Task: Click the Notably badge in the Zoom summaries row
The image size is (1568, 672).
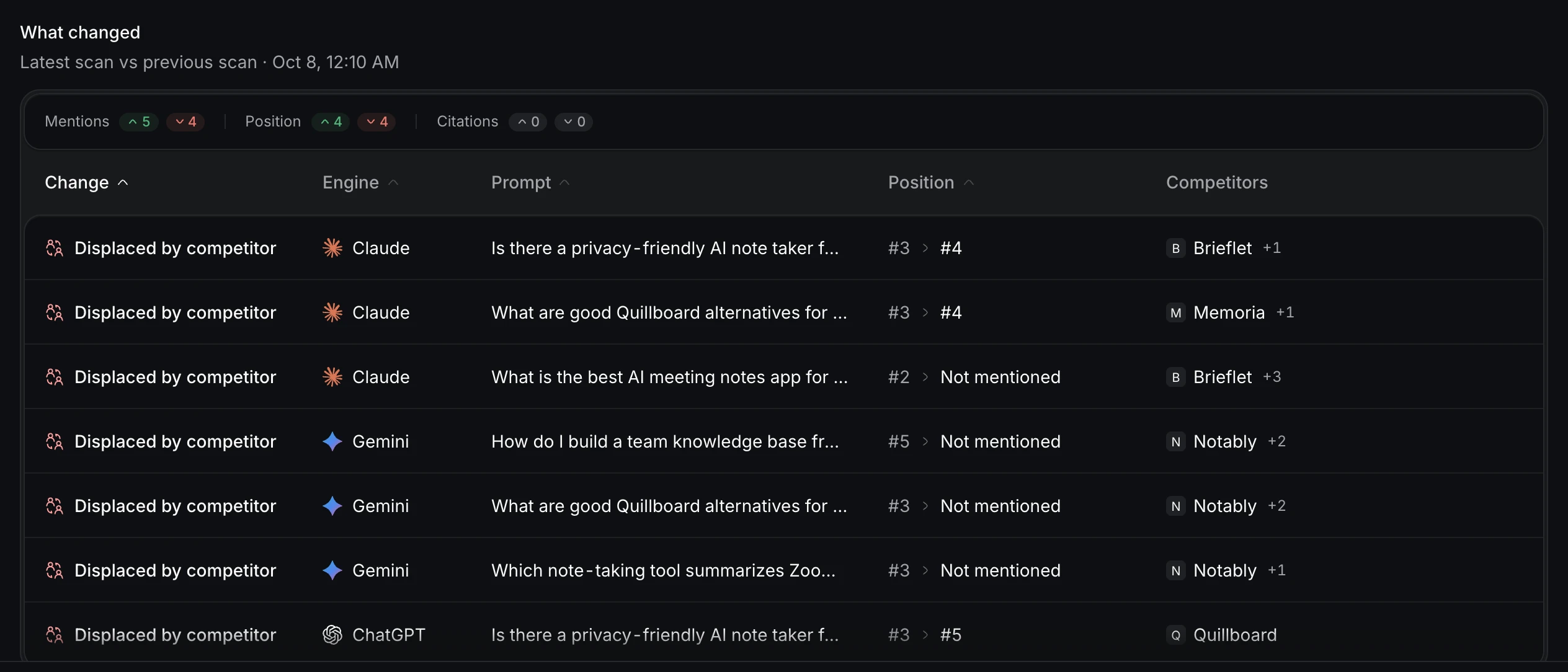Action: tap(1175, 570)
